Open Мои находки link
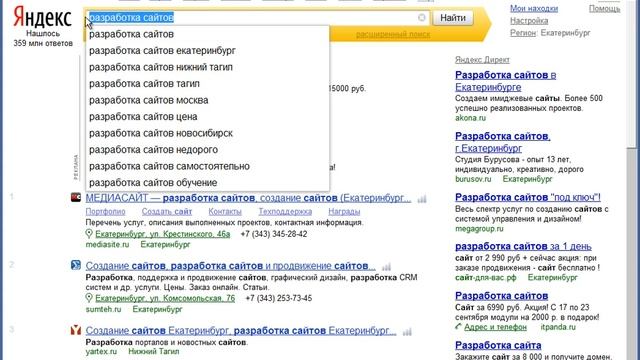This screenshot has height=360, width=640. point(534,8)
